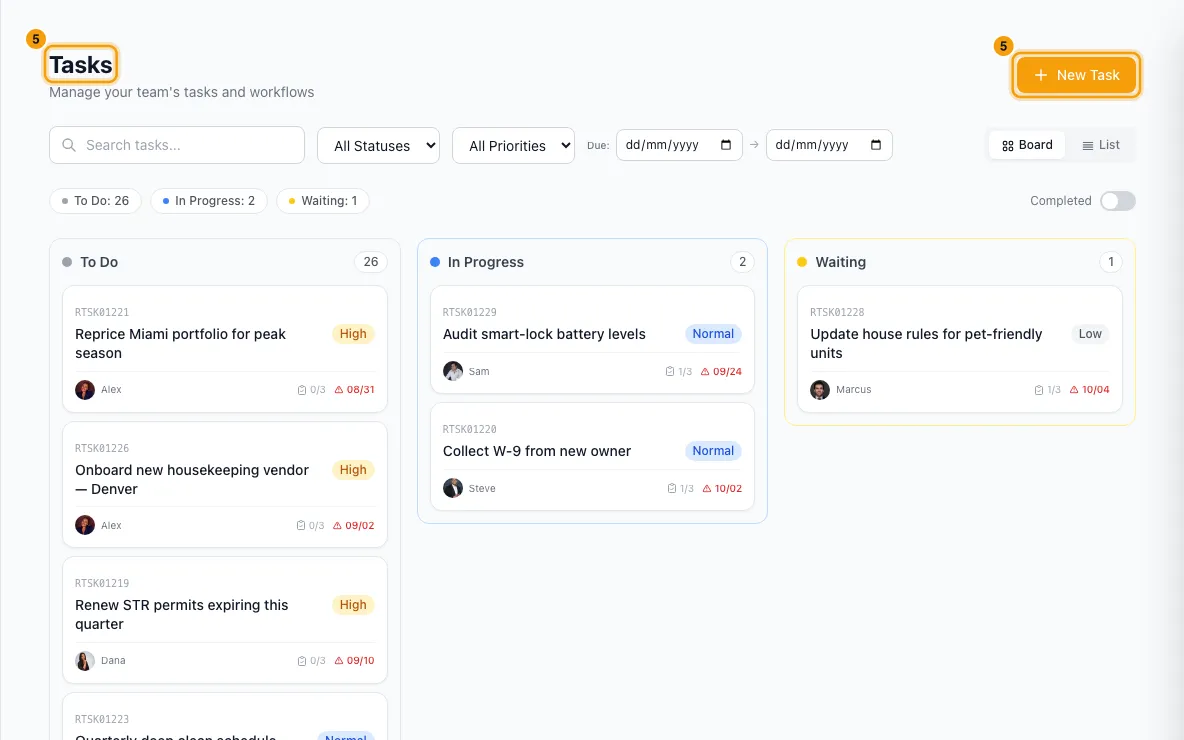Click checklist icon on Collect W-9 card
Viewport: 1184px width, 740px height.
672,489
